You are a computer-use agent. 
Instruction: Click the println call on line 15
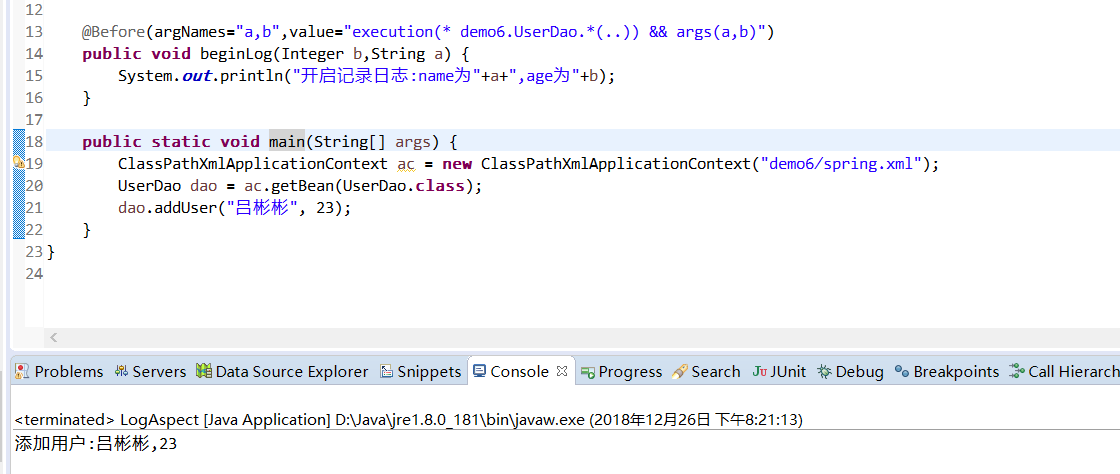click(251, 76)
